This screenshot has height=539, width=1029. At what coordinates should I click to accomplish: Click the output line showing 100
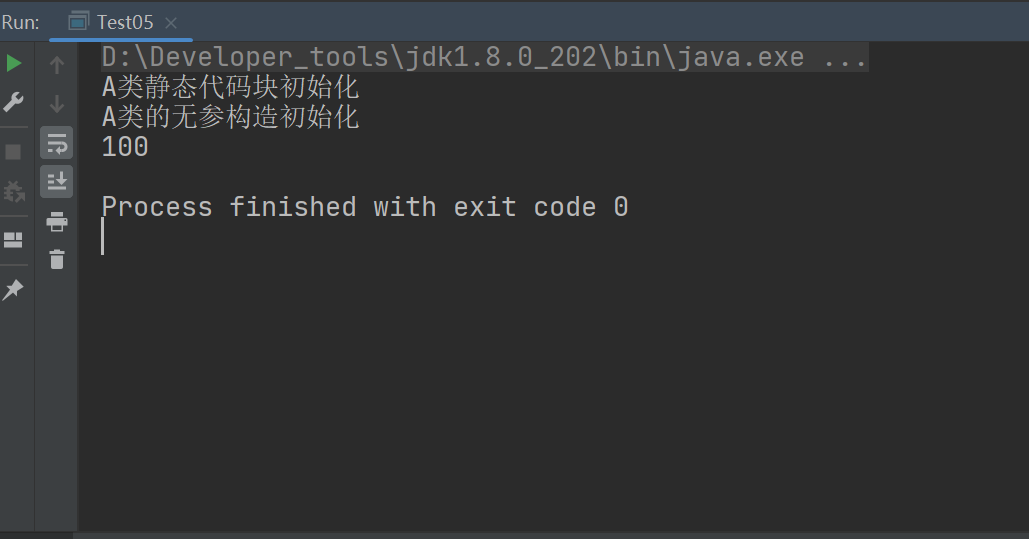[x=125, y=147]
